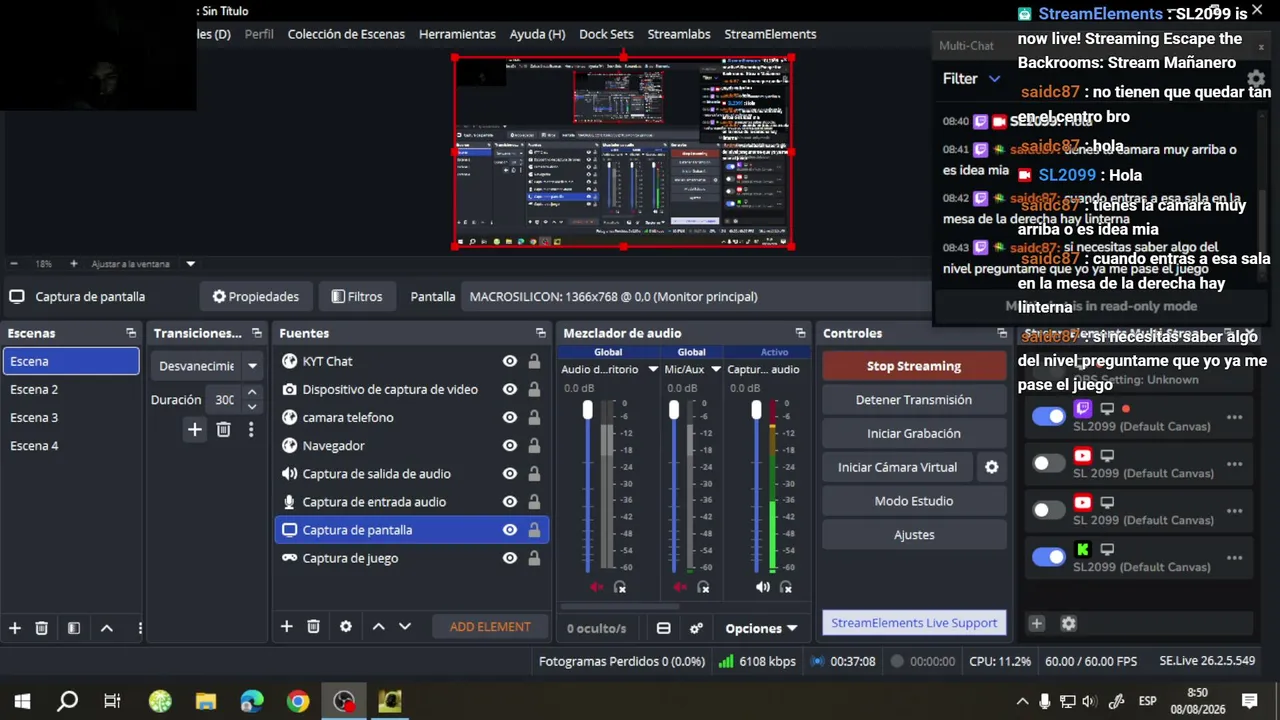Remove the transition with the trash icon
Viewport: 1280px width, 720px height.
point(223,429)
